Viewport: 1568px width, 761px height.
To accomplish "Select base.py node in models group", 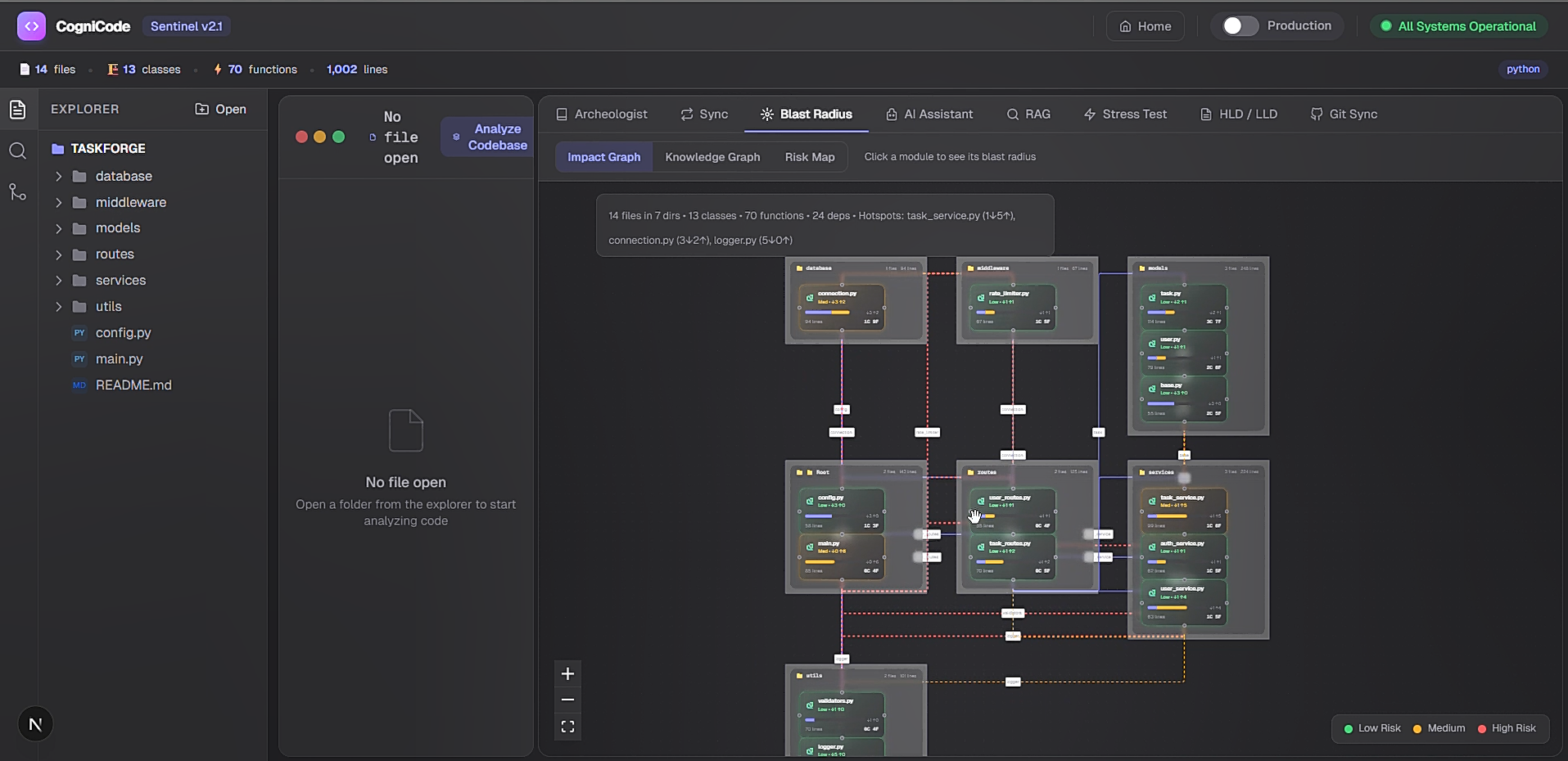I will click(x=1184, y=399).
